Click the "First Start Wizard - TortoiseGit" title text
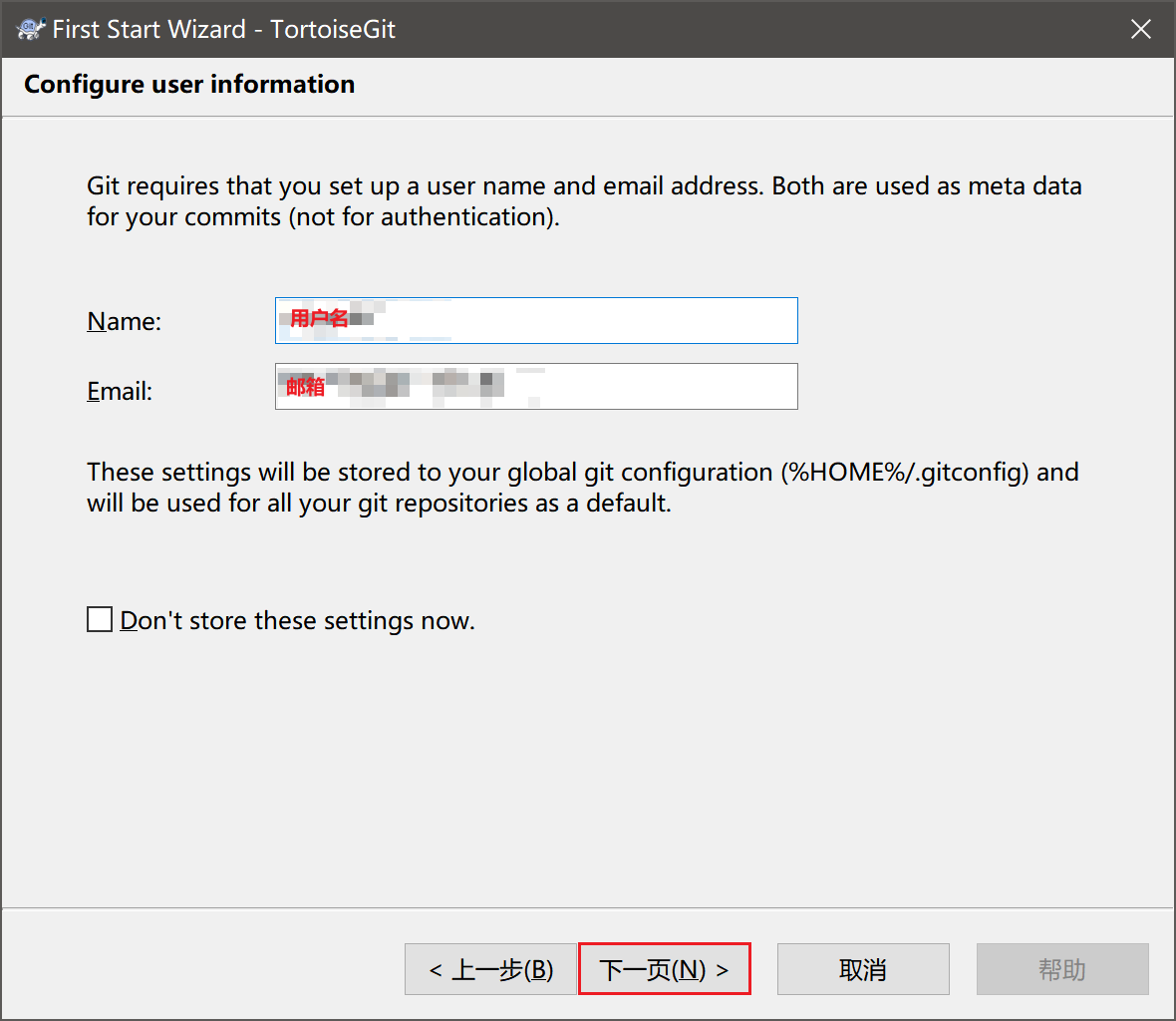 [223, 29]
